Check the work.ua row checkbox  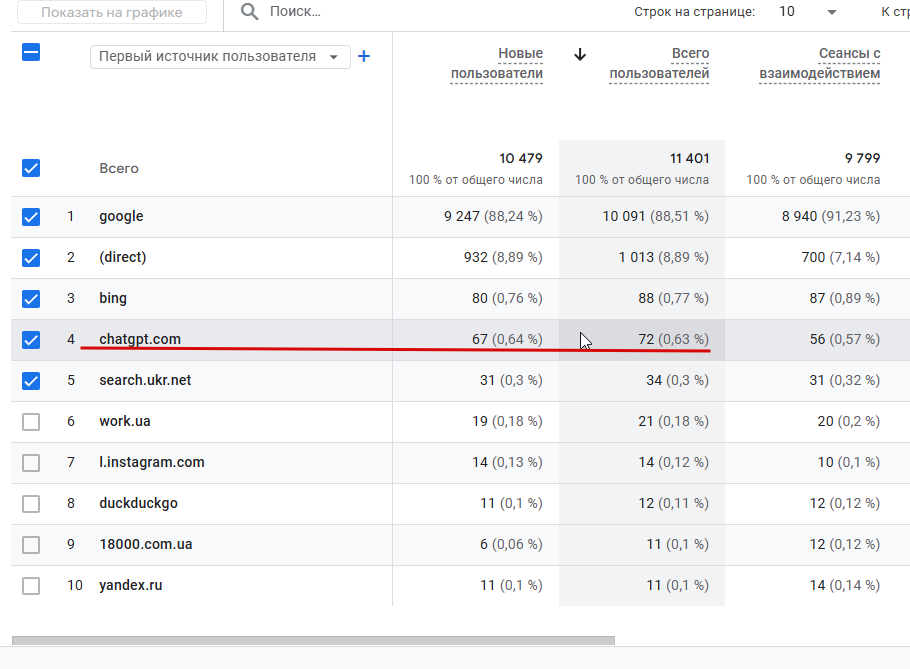tap(31, 422)
